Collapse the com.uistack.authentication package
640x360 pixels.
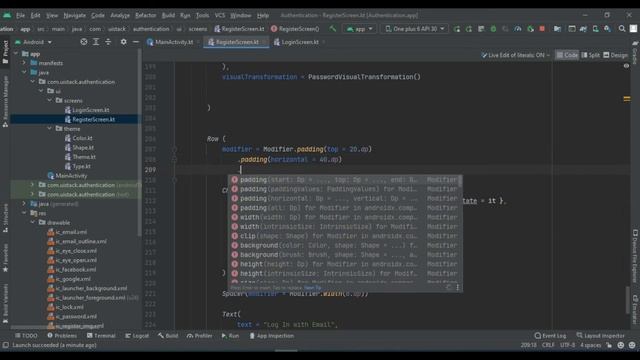pos(33,82)
